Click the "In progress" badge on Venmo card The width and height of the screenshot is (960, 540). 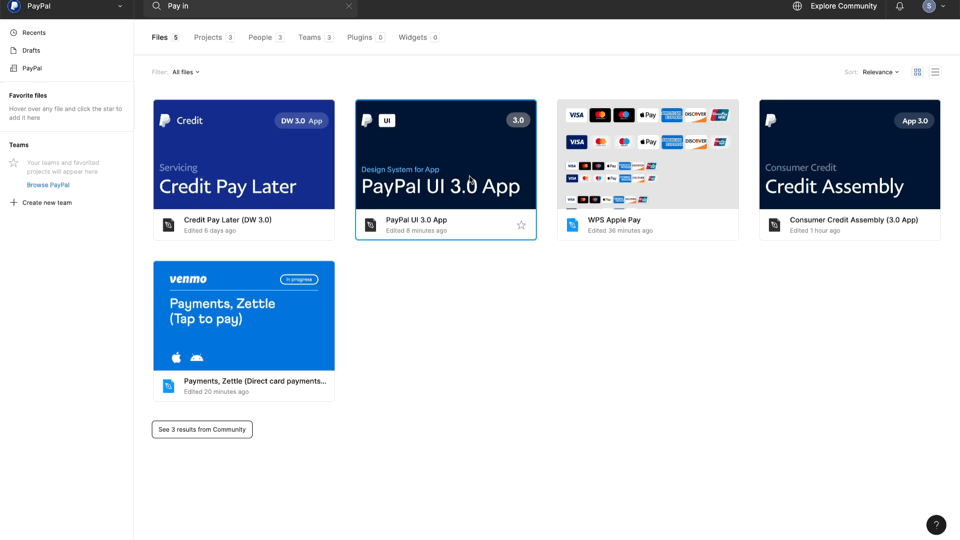pyautogui.click(x=299, y=279)
